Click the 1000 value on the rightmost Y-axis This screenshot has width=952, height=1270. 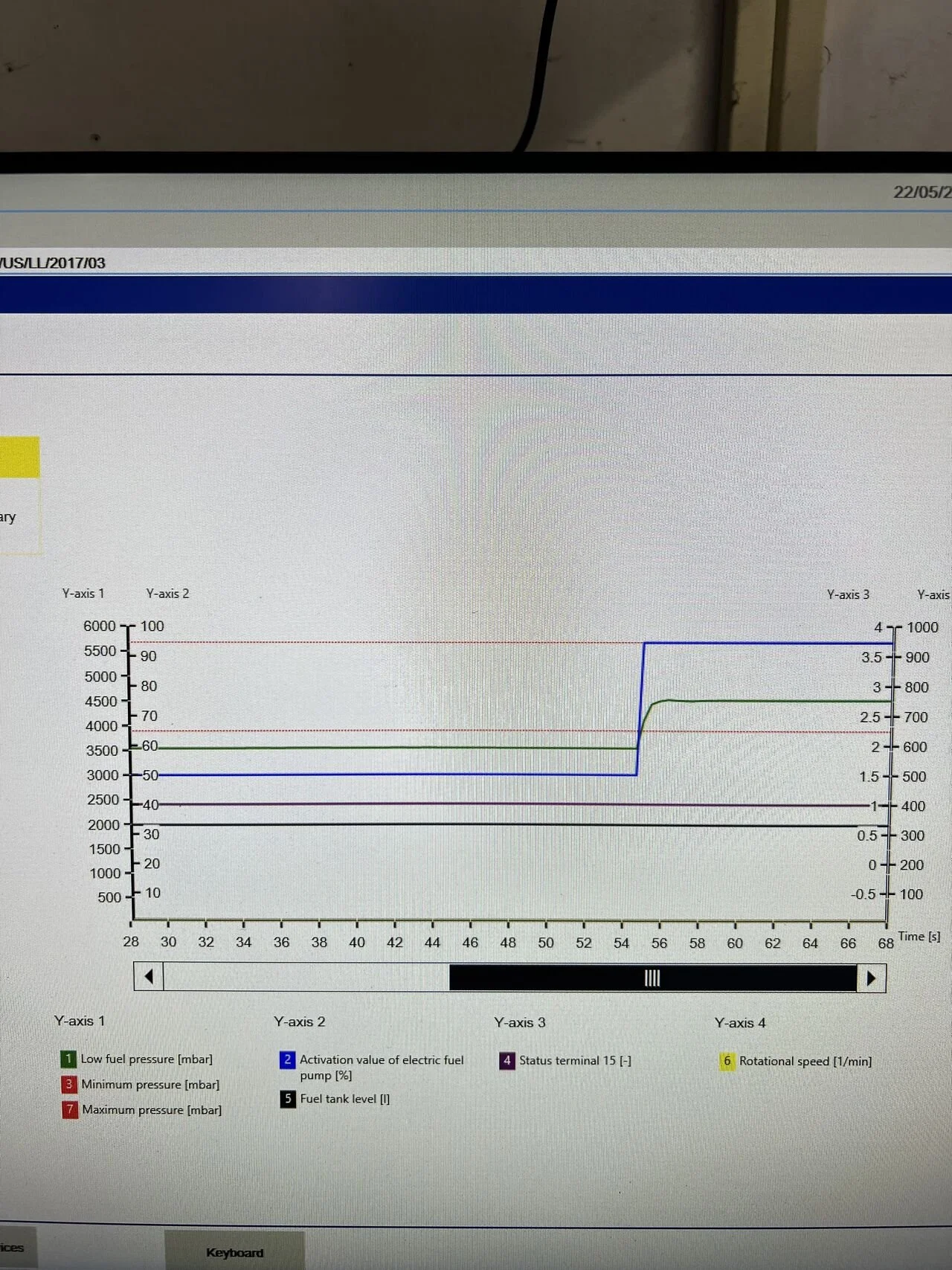(922, 627)
